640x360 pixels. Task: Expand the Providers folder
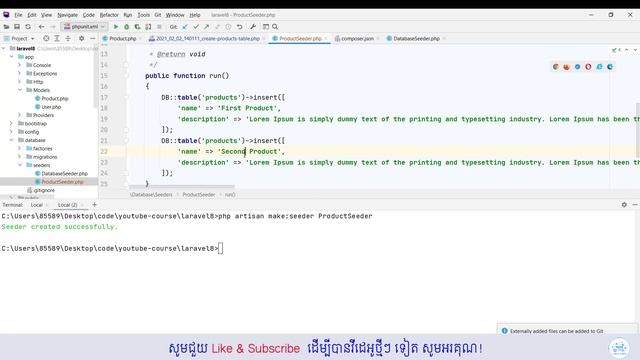pos(20,115)
